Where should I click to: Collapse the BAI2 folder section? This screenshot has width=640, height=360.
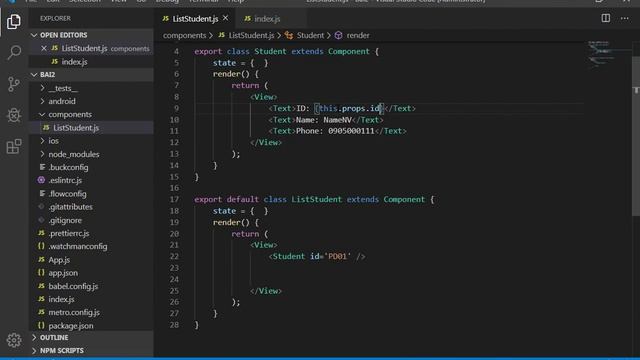(91, 75)
